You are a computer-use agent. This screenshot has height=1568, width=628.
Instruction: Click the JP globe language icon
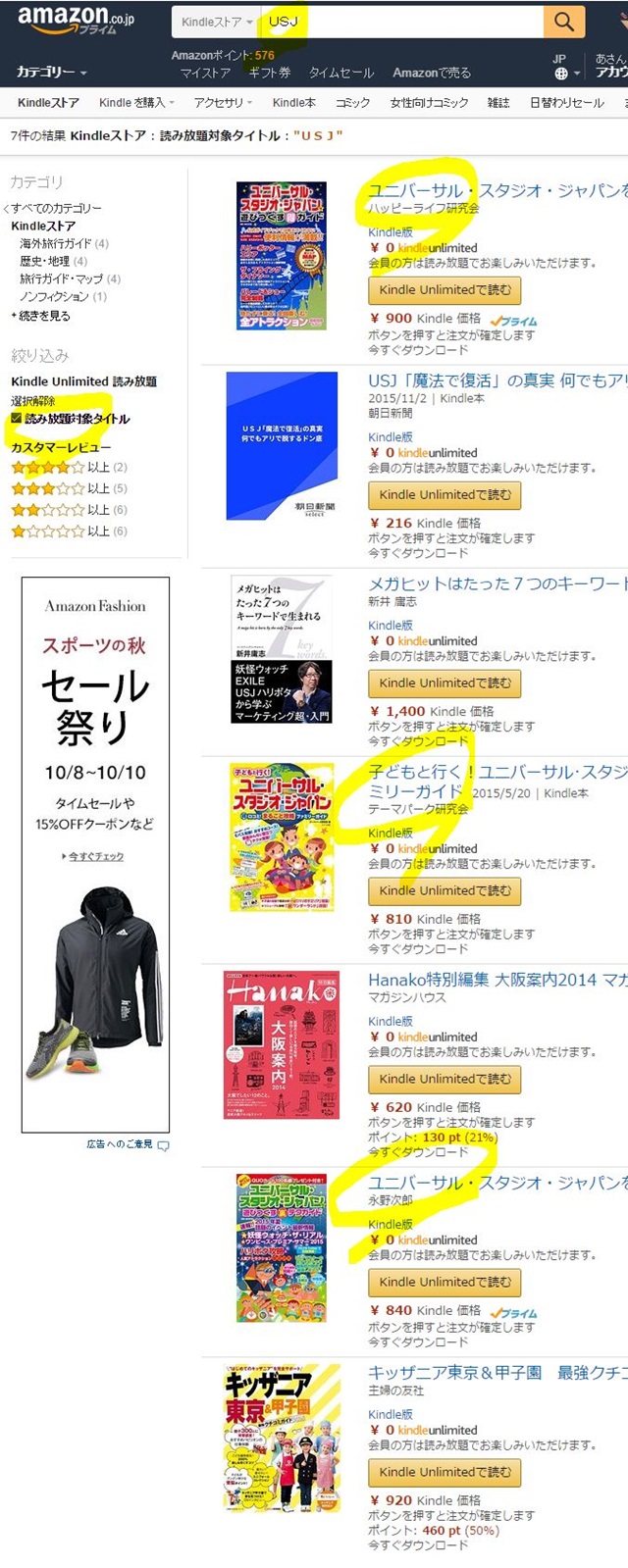560,74
